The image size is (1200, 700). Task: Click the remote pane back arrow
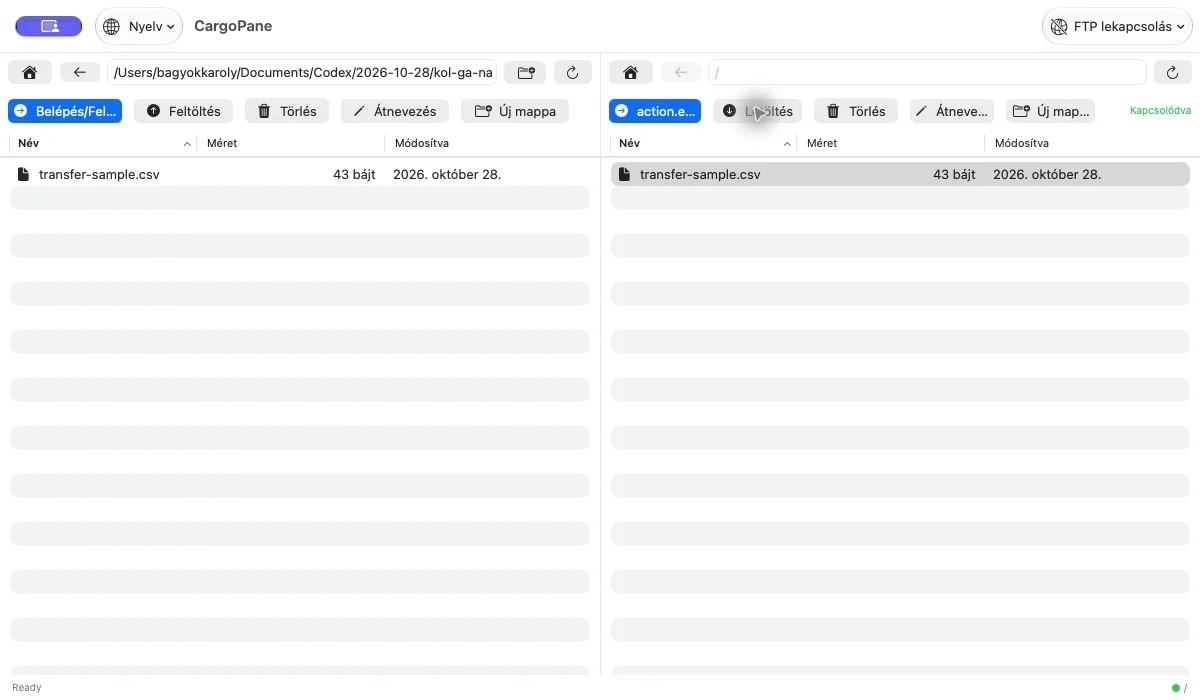tap(681, 72)
